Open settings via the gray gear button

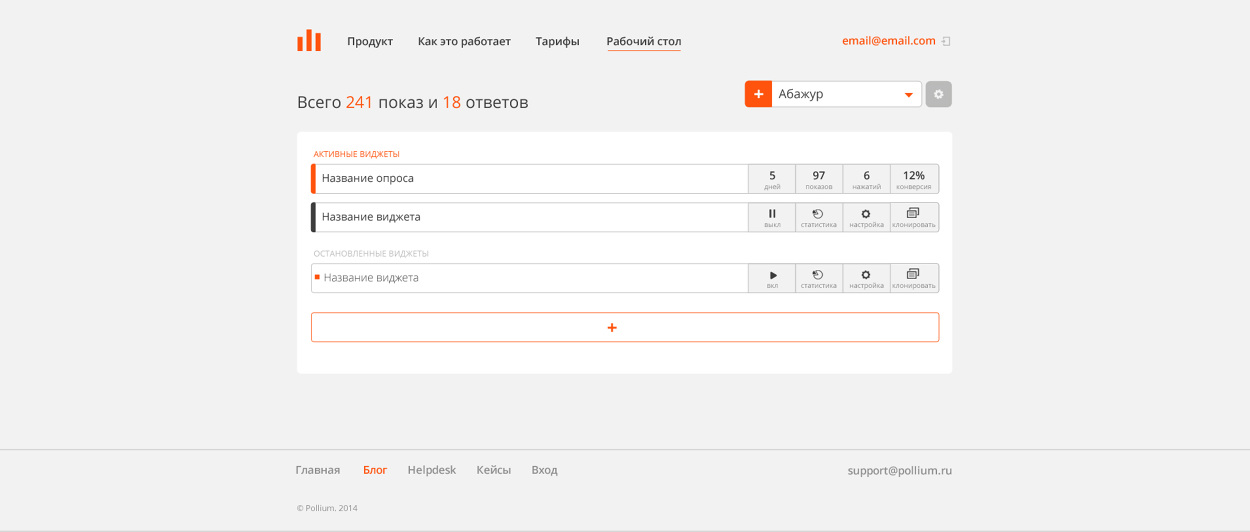(x=938, y=94)
